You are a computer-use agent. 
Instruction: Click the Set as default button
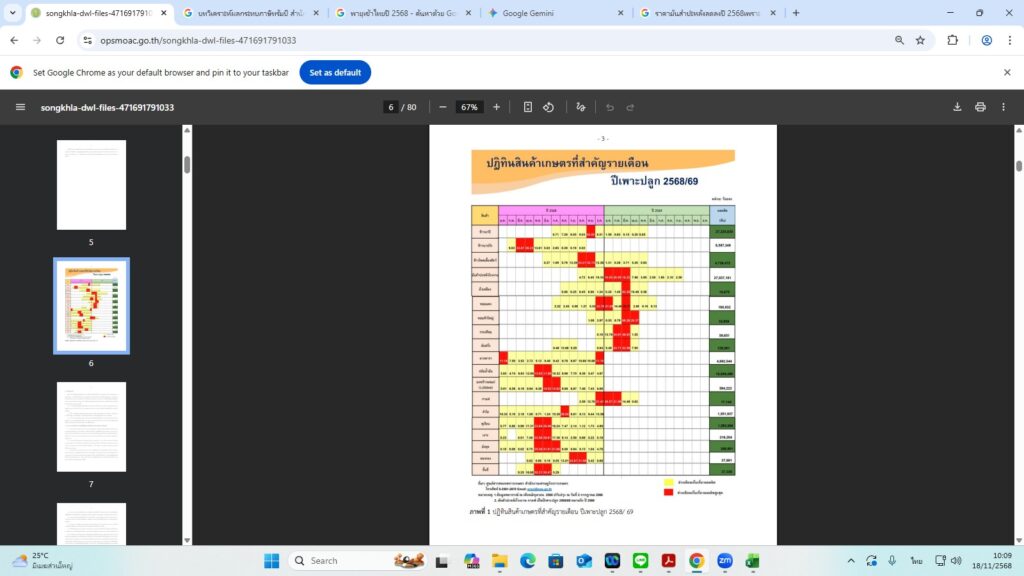point(335,73)
